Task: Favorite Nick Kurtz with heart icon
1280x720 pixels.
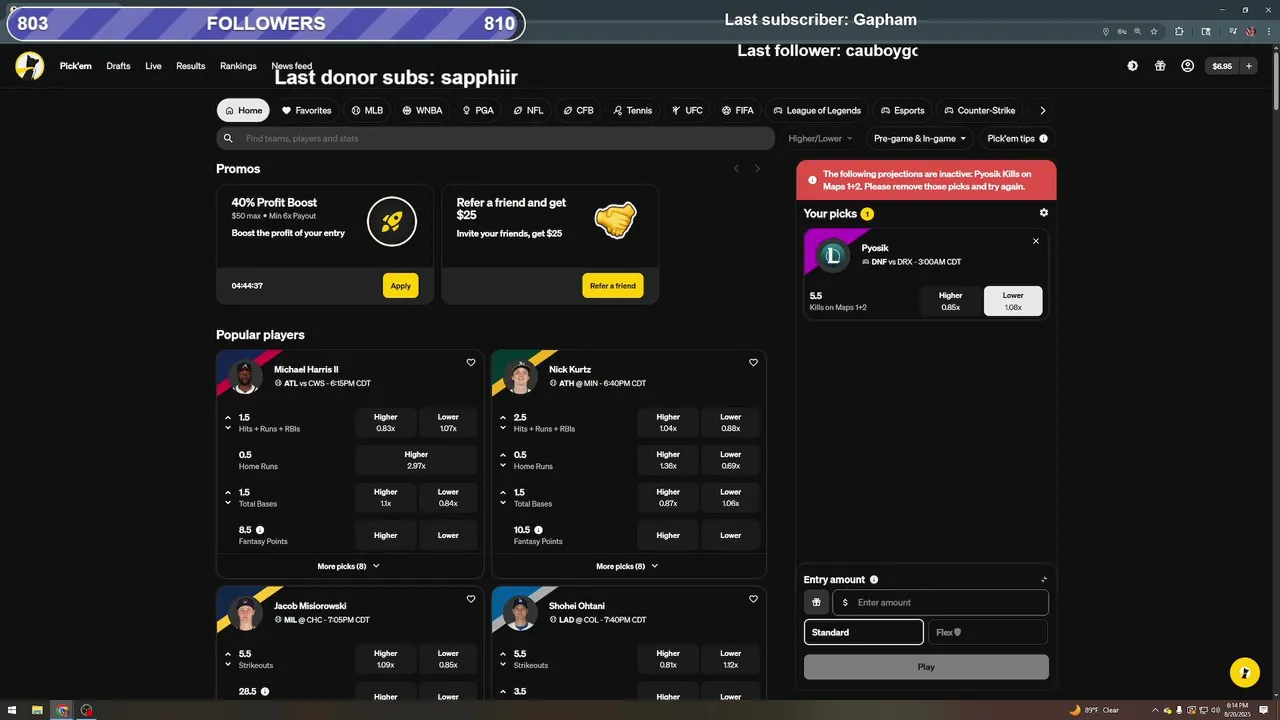Action: [753, 363]
